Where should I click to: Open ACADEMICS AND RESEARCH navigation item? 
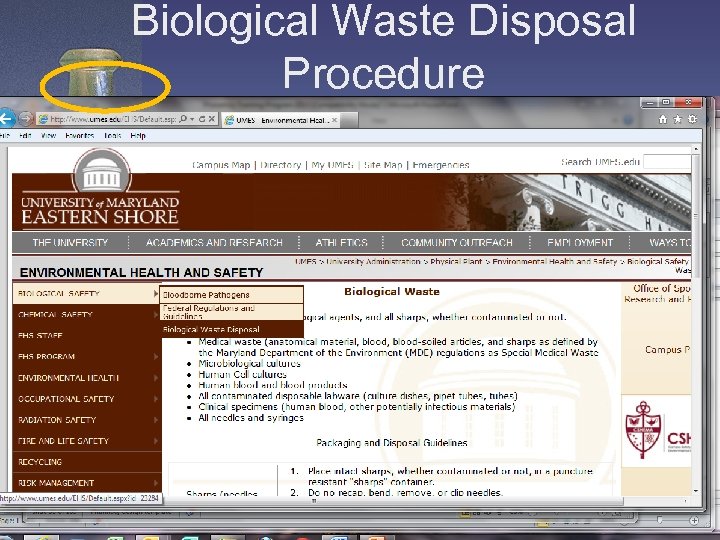214,242
